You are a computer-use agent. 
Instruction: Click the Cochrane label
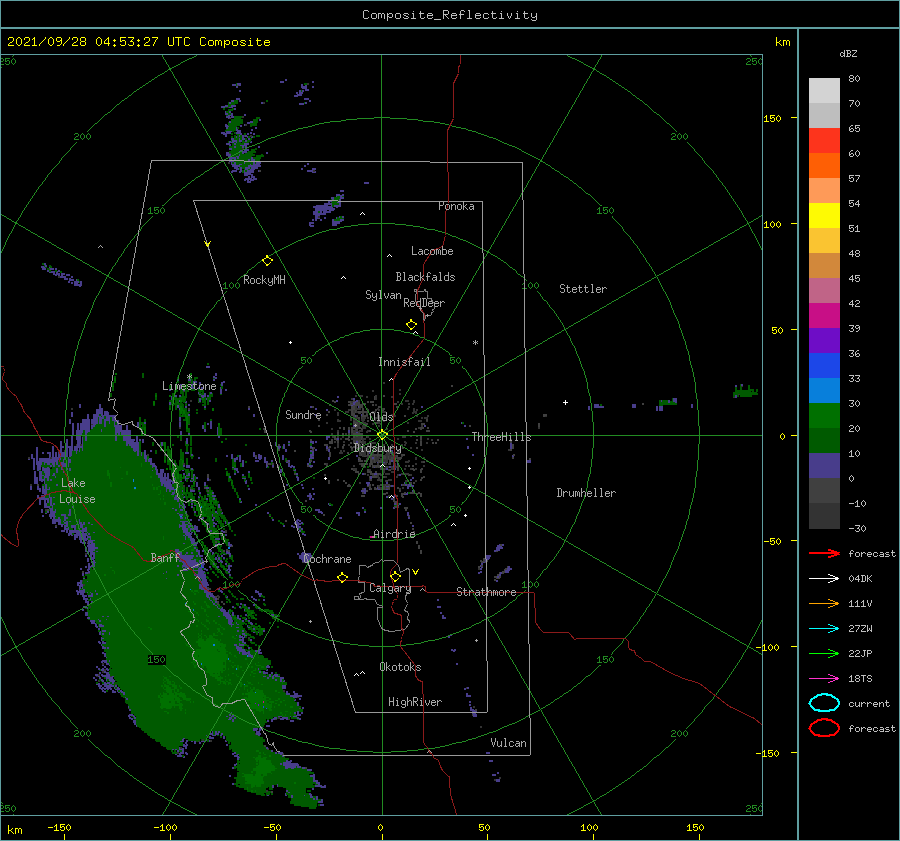pyautogui.click(x=327, y=559)
